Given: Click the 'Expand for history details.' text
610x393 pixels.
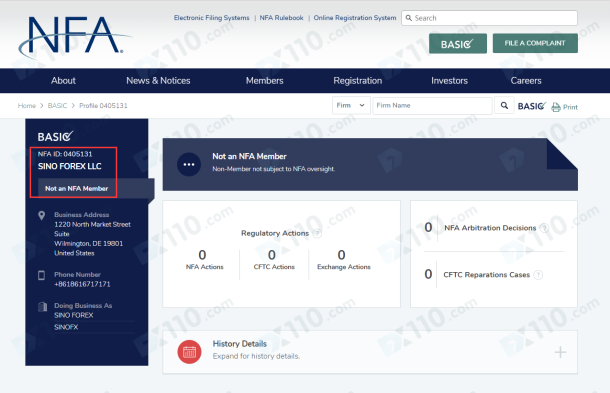Looking at the screenshot, I should coord(256,356).
